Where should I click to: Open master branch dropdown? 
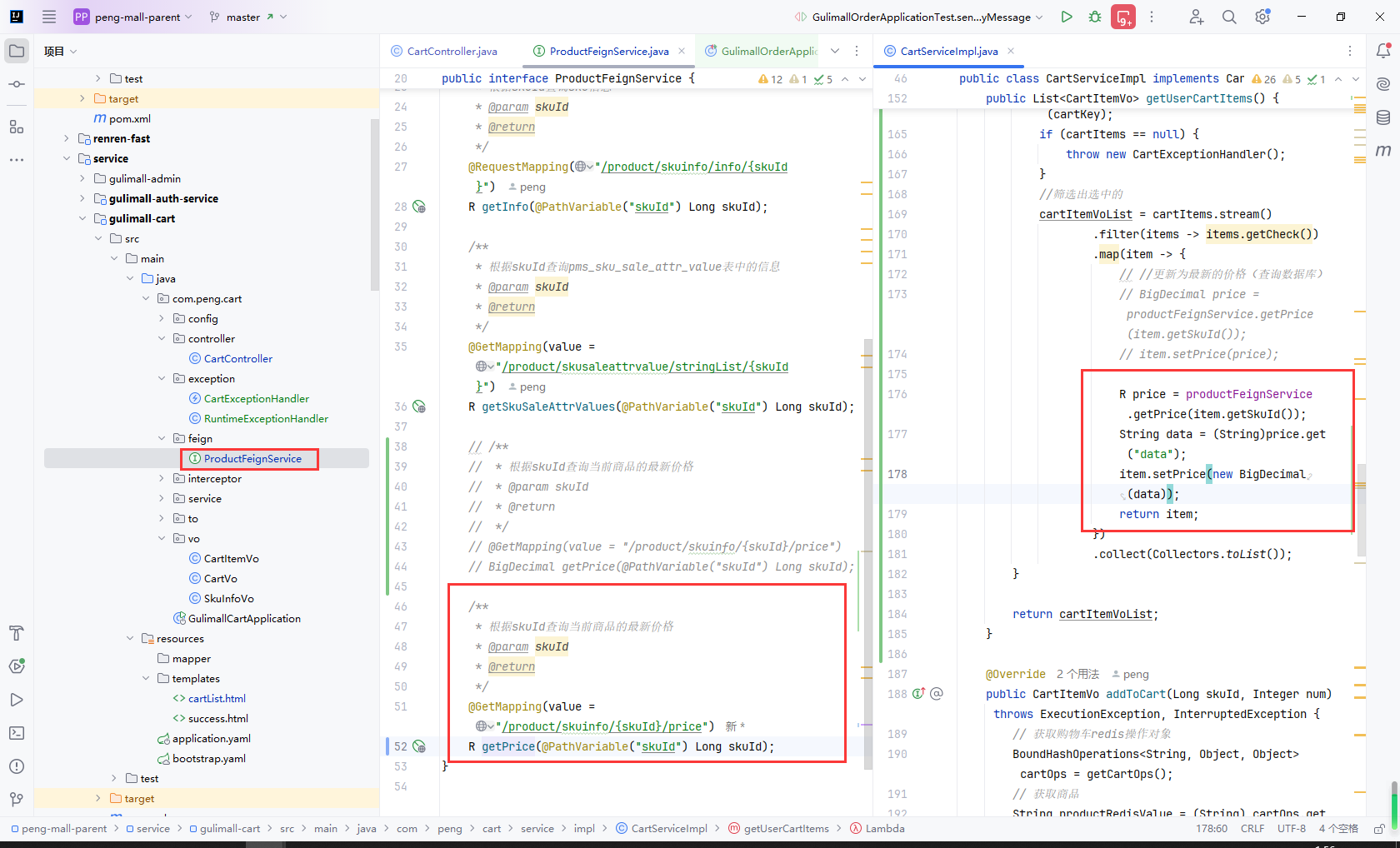(x=248, y=17)
